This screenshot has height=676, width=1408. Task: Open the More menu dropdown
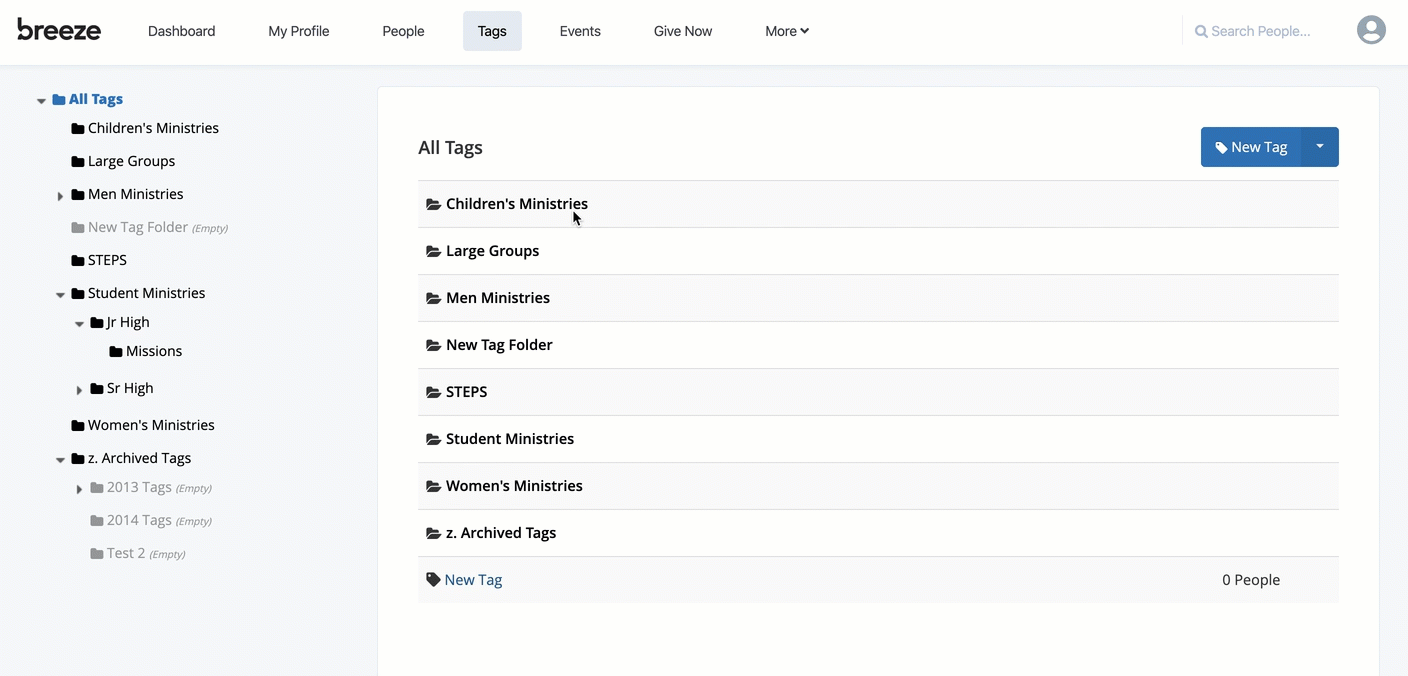[x=787, y=31]
